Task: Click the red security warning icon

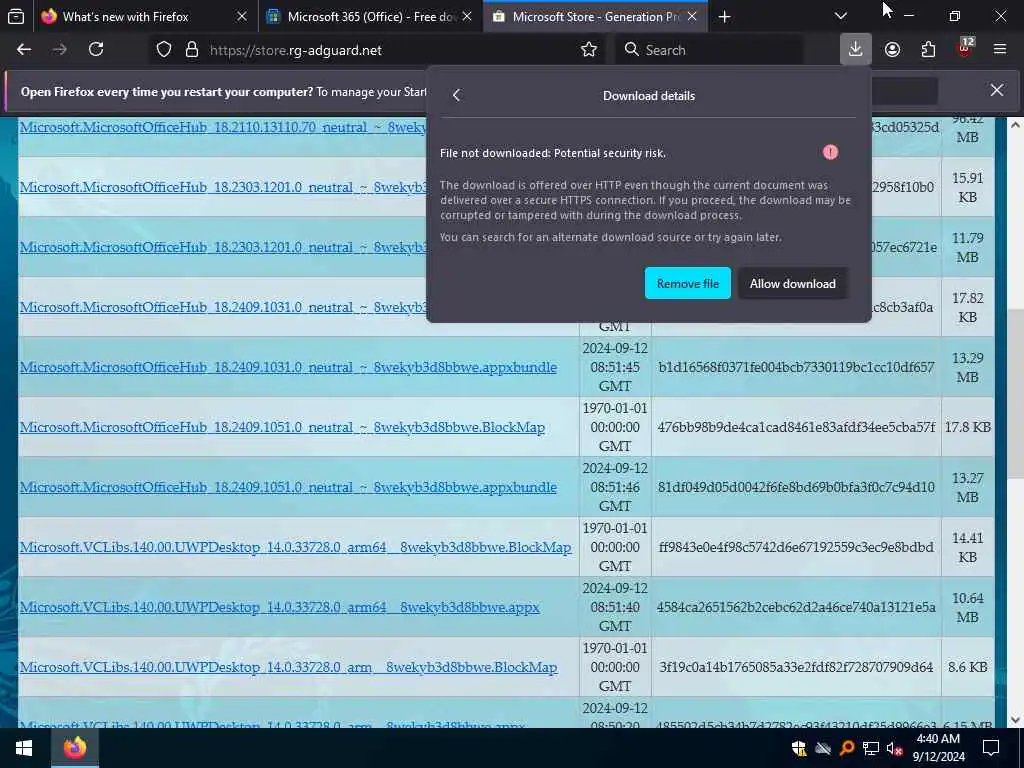Action: (830, 152)
